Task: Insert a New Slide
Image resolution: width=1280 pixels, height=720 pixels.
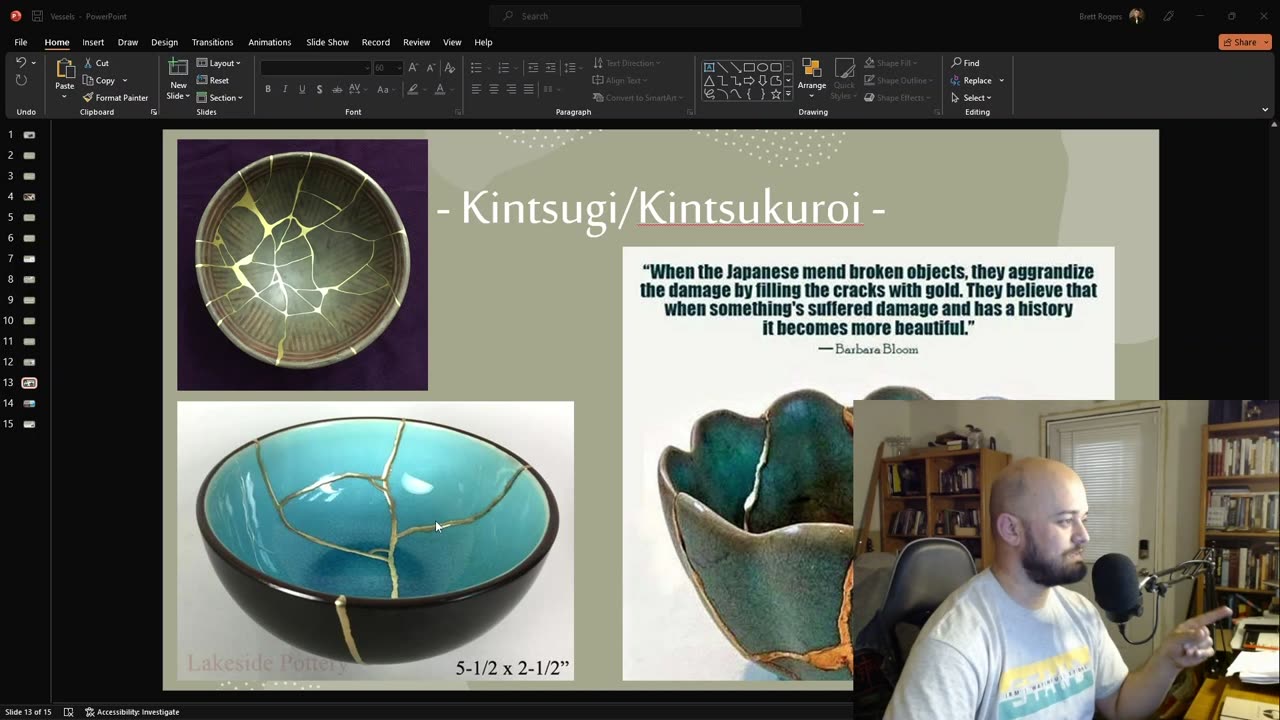Action: [x=178, y=78]
